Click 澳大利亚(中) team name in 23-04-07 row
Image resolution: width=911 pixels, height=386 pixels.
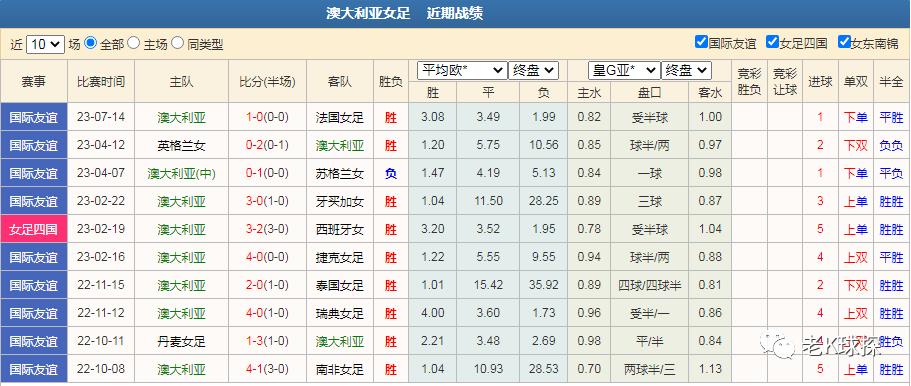[181, 173]
